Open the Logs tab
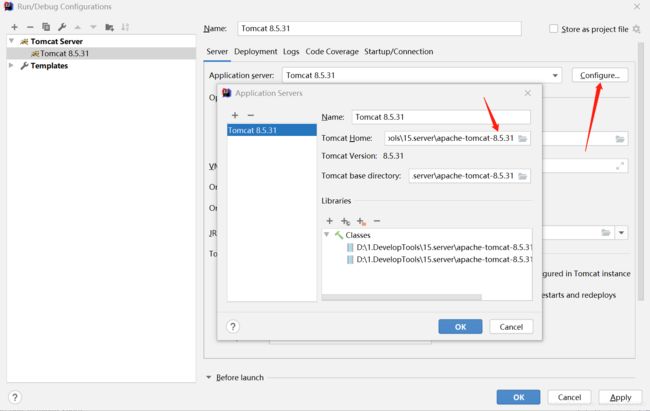This screenshot has width=650, height=411. click(x=291, y=51)
